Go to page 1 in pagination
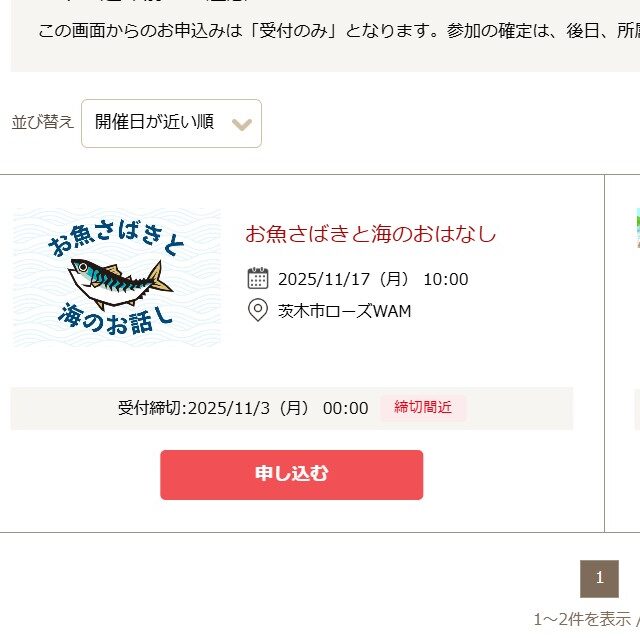 599,578
